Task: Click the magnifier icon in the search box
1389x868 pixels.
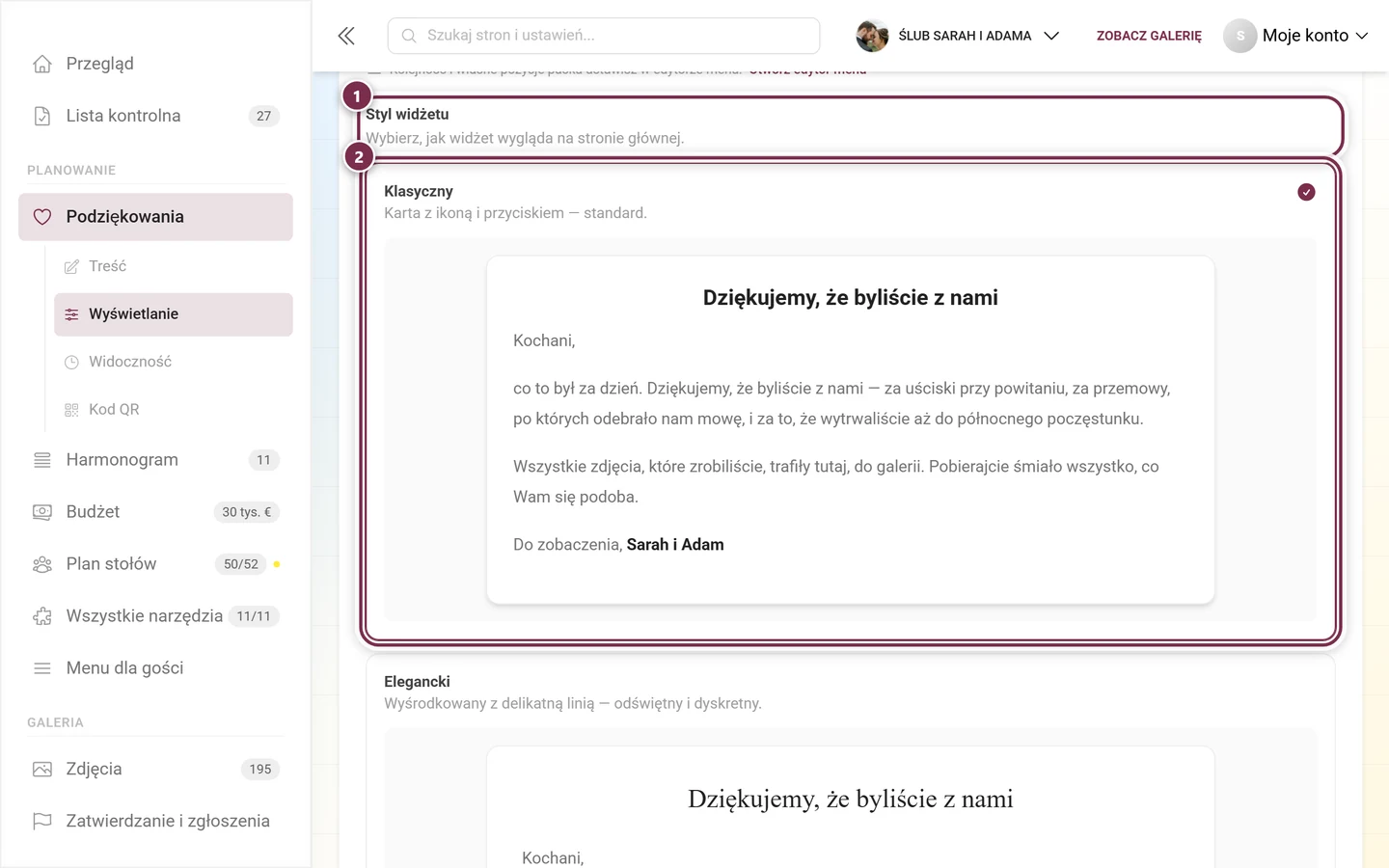Action: pos(409,36)
